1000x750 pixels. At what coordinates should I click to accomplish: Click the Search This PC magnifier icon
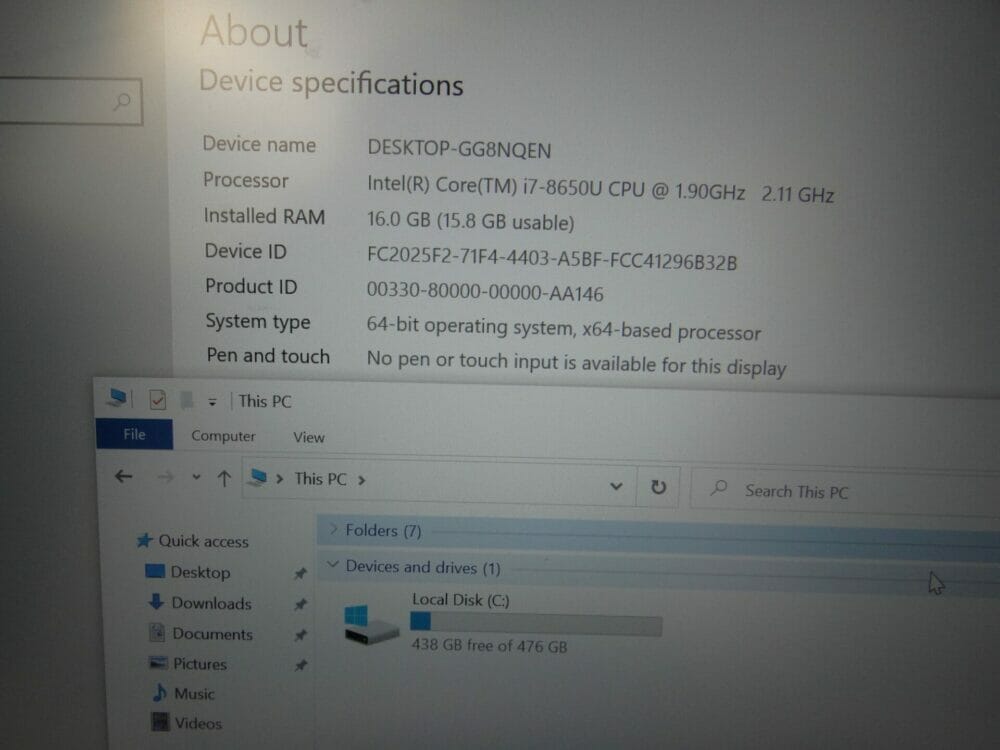click(x=719, y=489)
